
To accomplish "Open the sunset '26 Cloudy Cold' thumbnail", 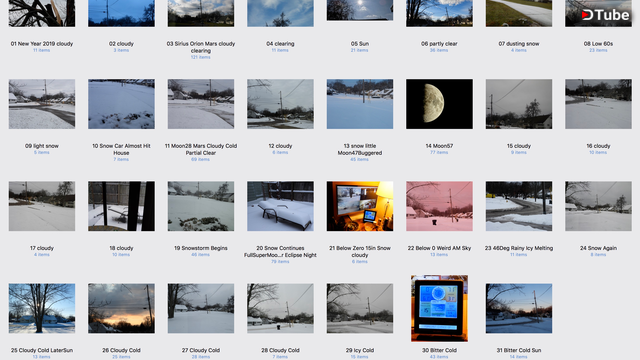I will coord(121,308).
